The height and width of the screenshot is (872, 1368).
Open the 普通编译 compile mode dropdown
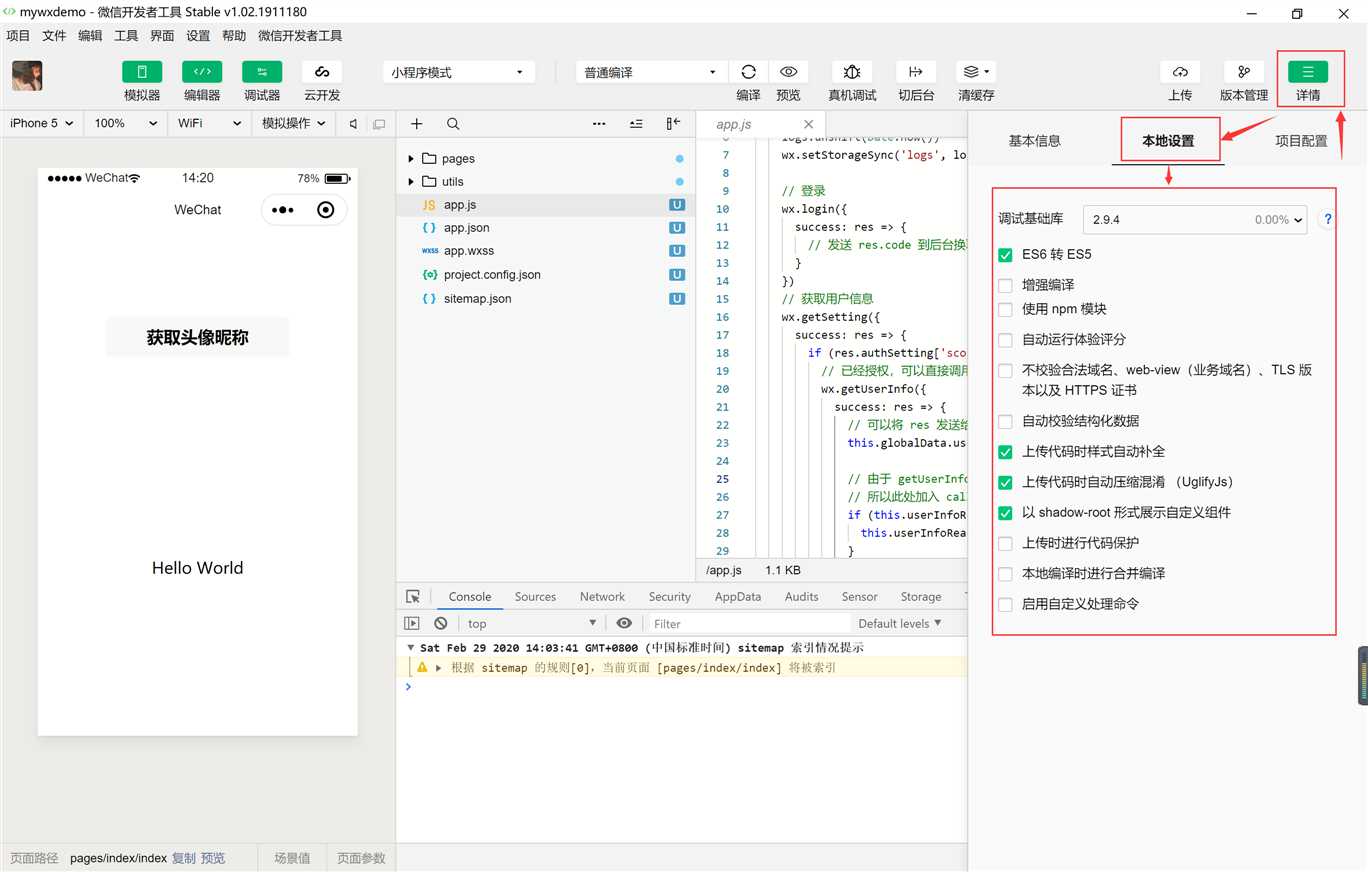click(651, 72)
